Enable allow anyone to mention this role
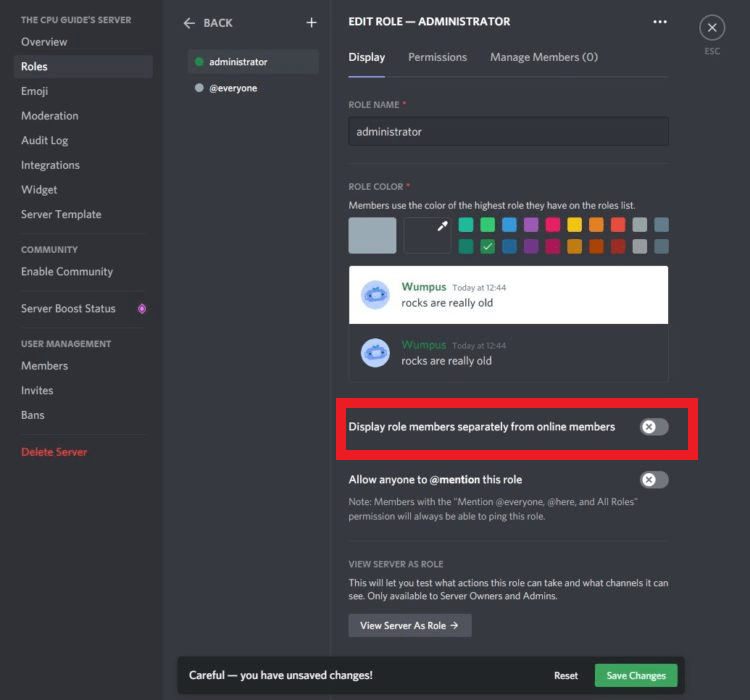The image size is (750, 700). point(654,480)
